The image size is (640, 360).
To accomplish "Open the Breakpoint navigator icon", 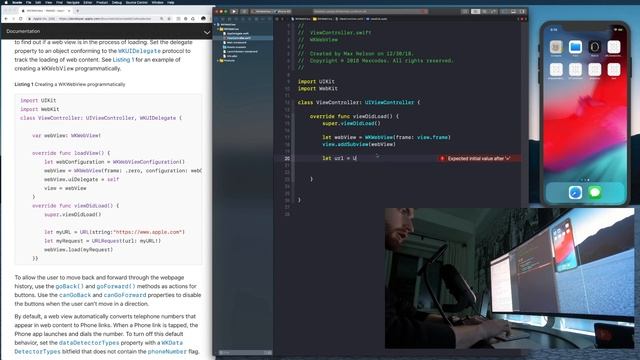I will click(263, 19).
